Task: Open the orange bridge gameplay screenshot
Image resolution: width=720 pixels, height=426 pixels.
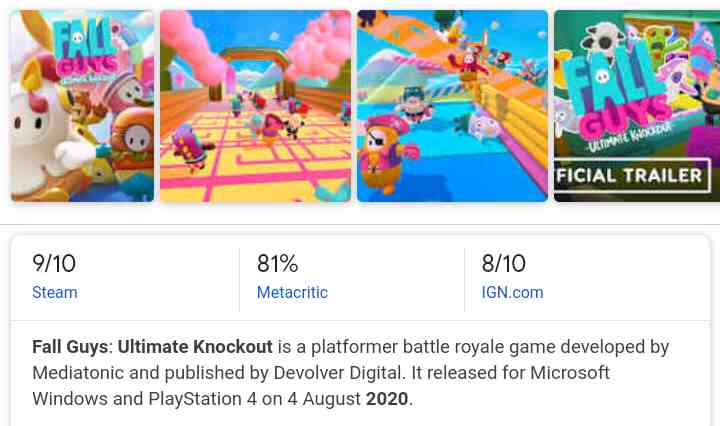Action: [452, 106]
